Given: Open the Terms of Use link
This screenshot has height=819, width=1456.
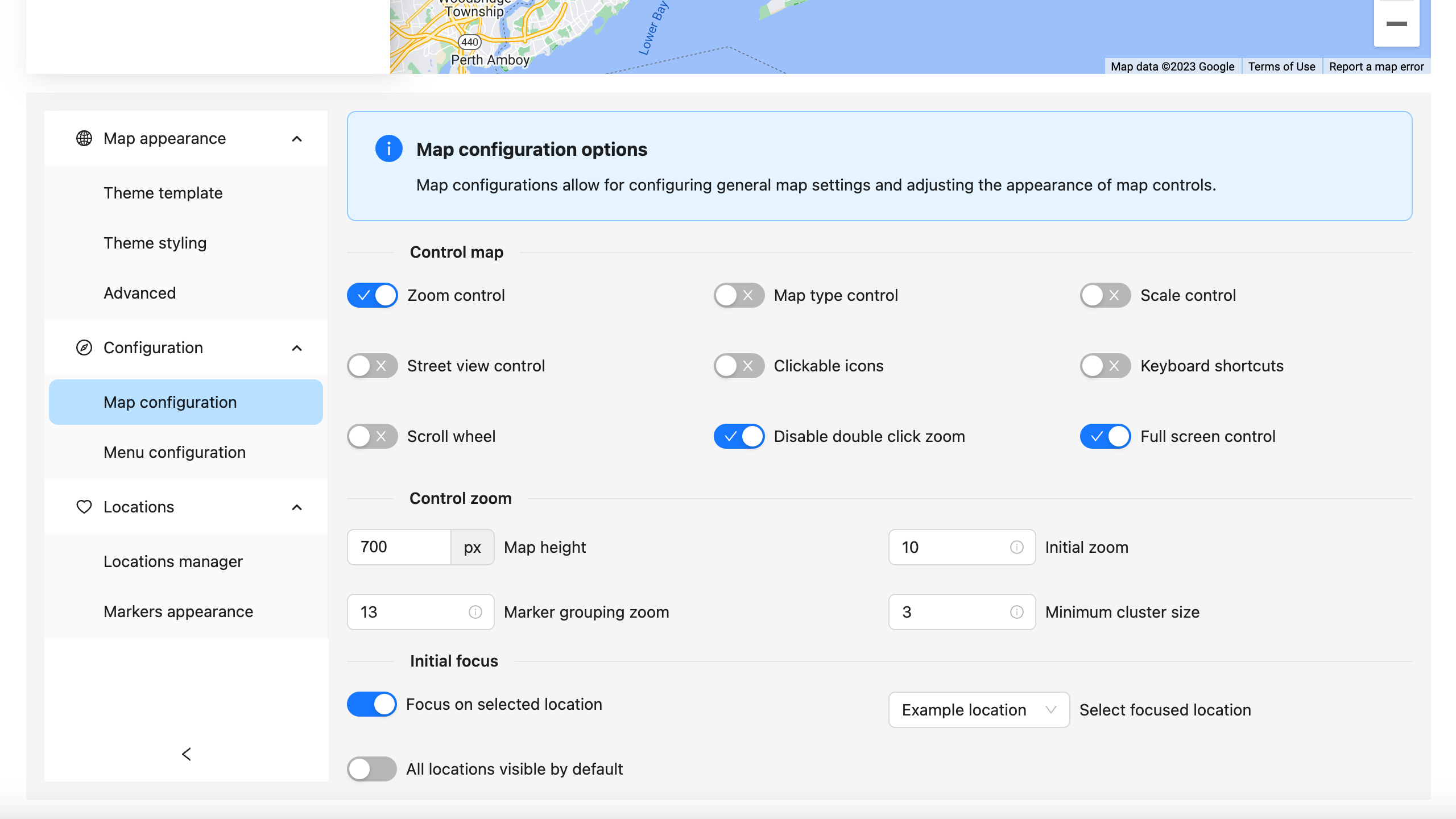Looking at the screenshot, I should click(1281, 67).
